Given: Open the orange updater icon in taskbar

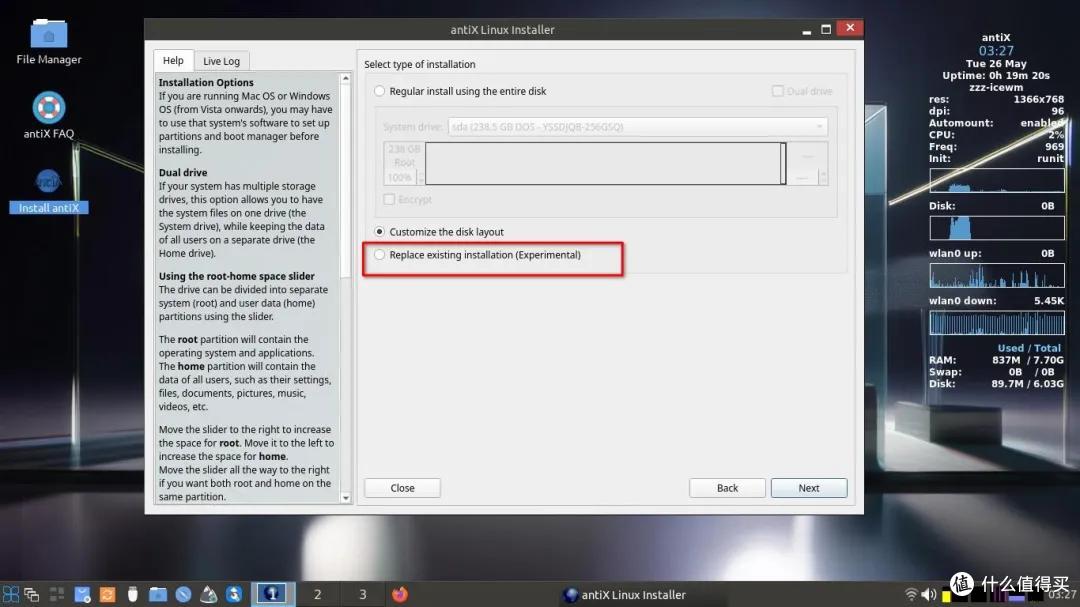Looking at the screenshot, I should pyautogui.click(x=107, y=594).
